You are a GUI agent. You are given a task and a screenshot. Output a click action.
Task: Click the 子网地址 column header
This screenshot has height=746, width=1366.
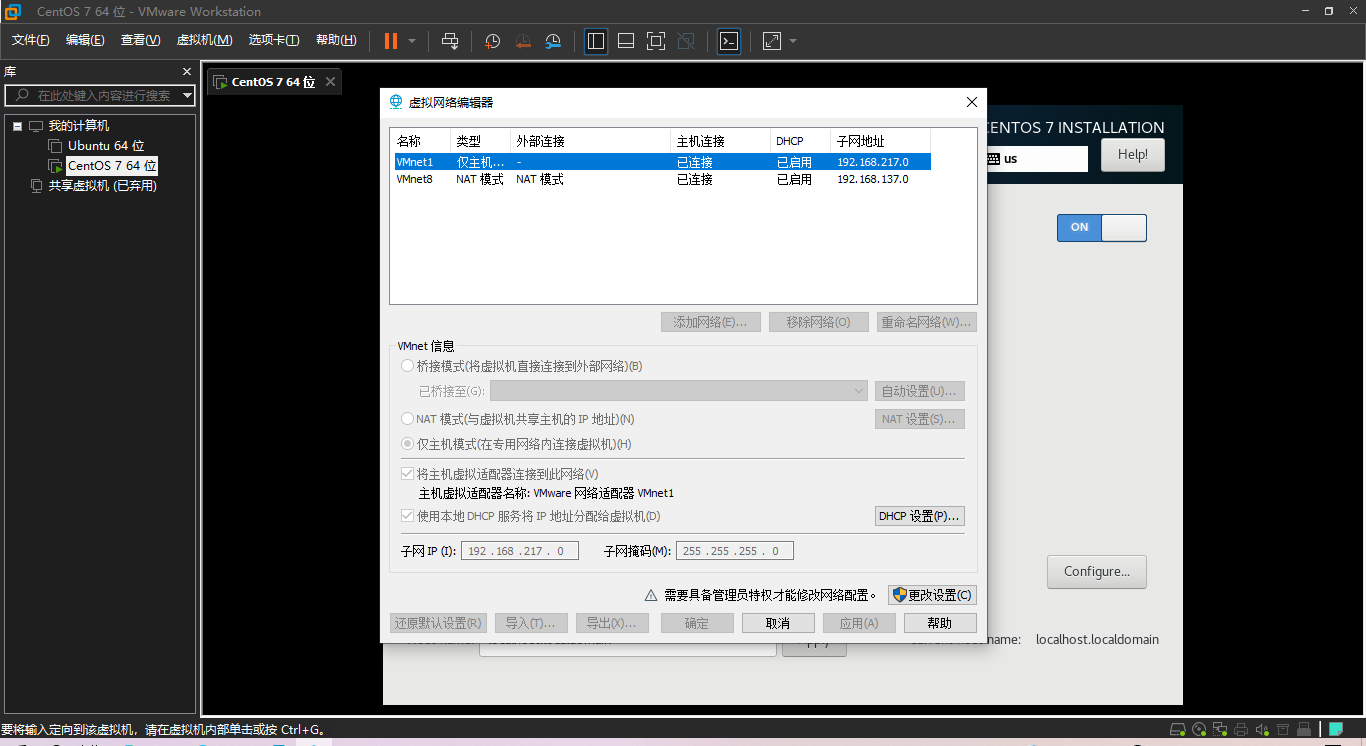point(880,141)
